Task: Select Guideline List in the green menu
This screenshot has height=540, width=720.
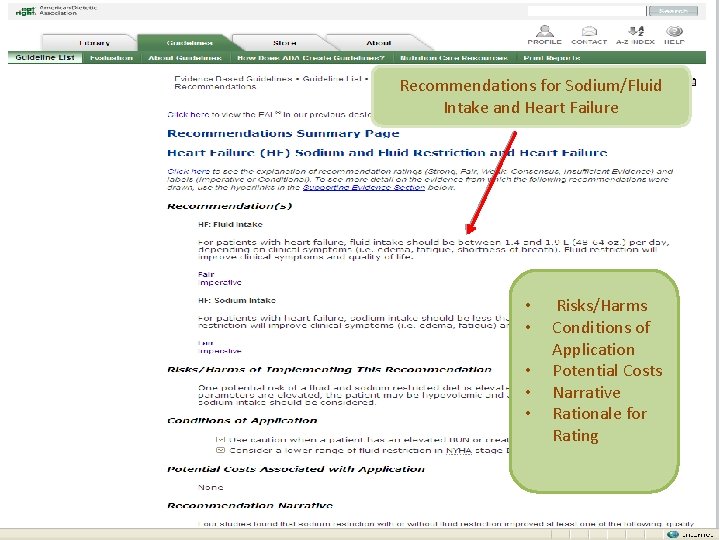Action: tap(45, 57)
